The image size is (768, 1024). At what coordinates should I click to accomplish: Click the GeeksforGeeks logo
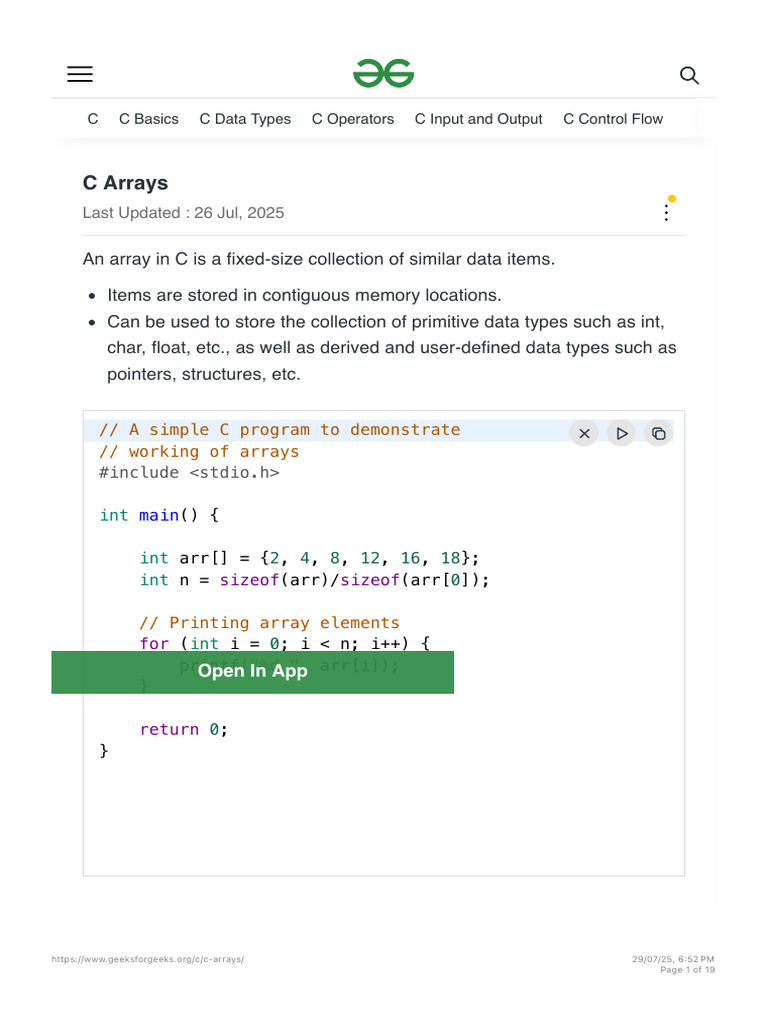383,74
